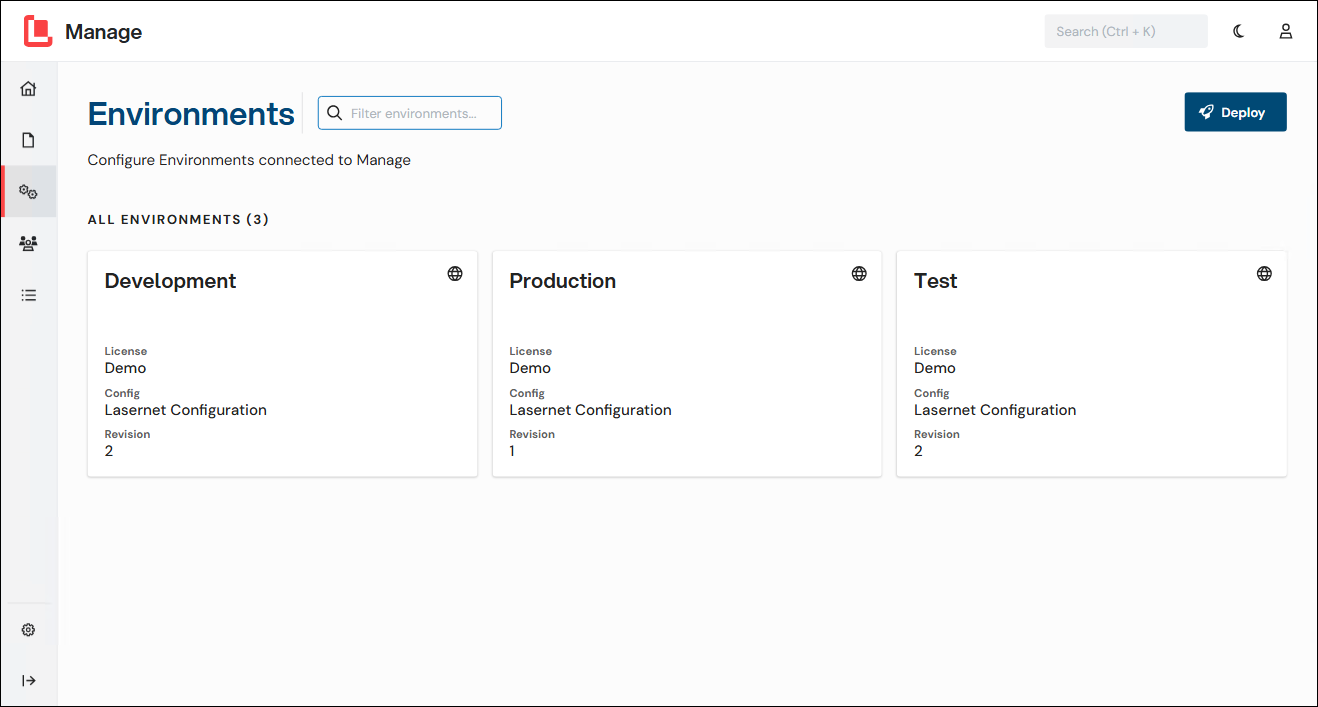Open the document page sidebar icon
Viewport: 1318px width, 707px height.
[28, 140]
